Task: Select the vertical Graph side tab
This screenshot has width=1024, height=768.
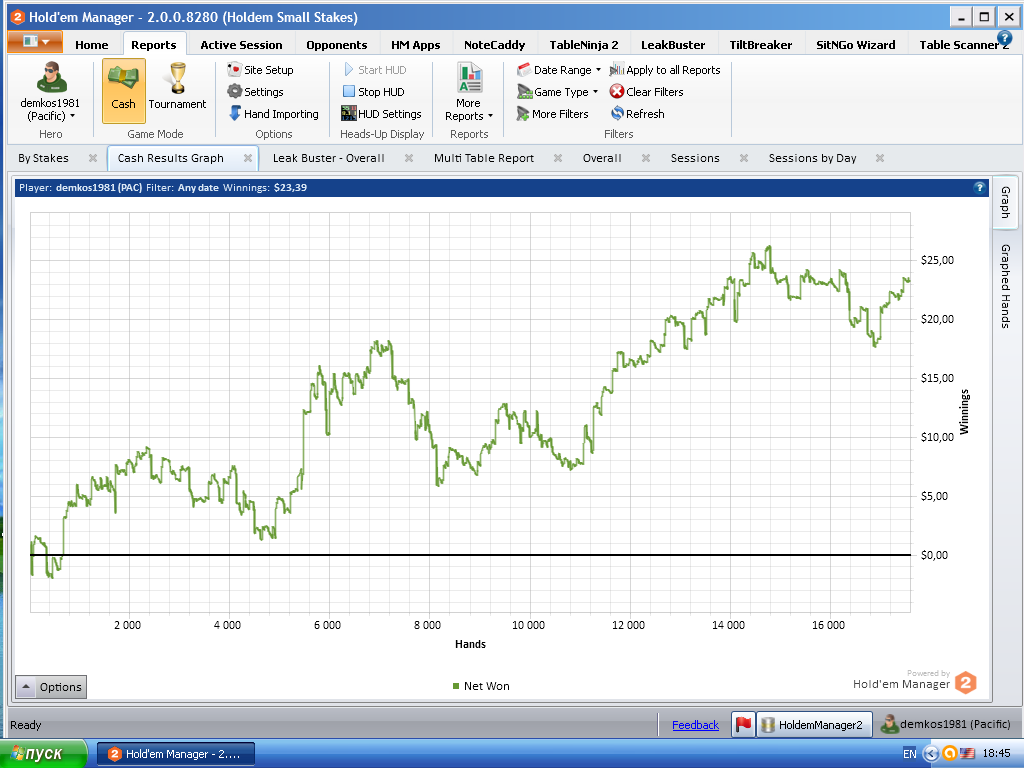Action: tap(1006, 202)
